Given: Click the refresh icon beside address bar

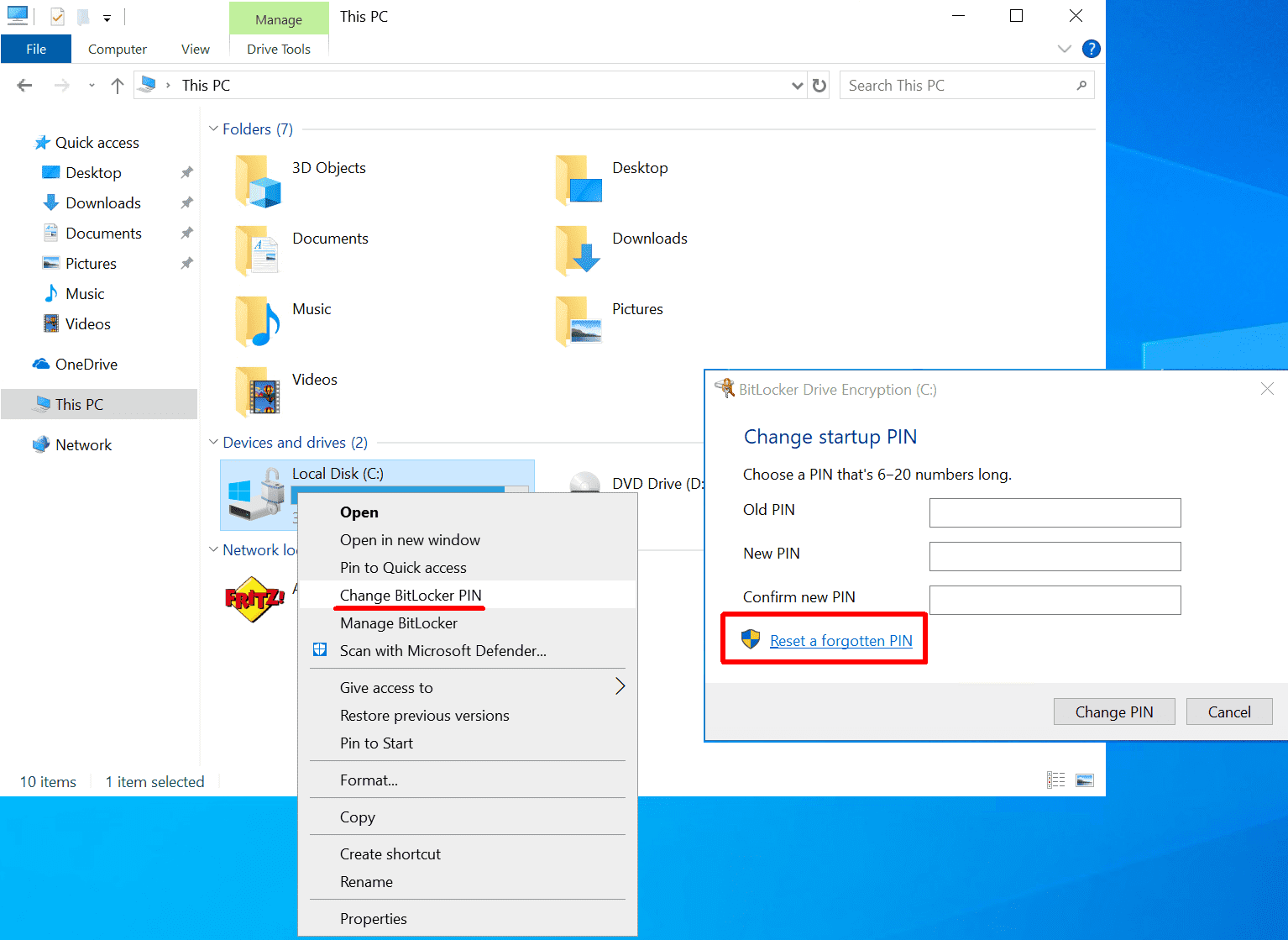Looking at the screenshot, I should pos(819,86).
